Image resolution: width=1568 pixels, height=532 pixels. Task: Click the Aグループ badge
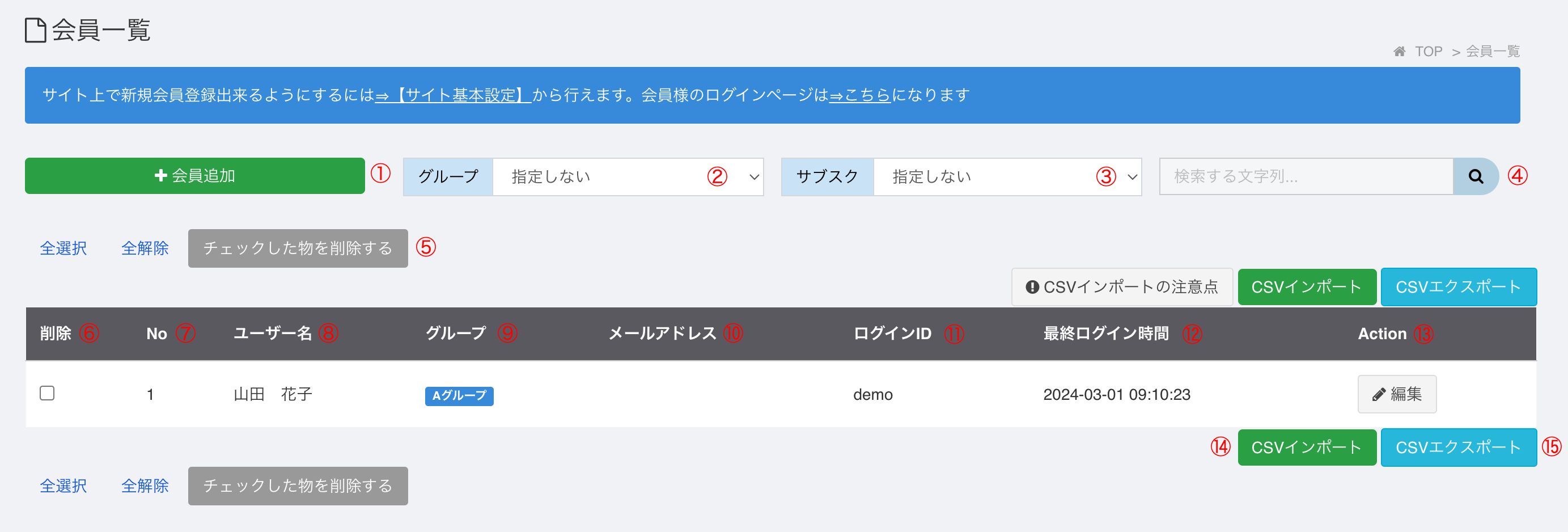tap(459, 396)
